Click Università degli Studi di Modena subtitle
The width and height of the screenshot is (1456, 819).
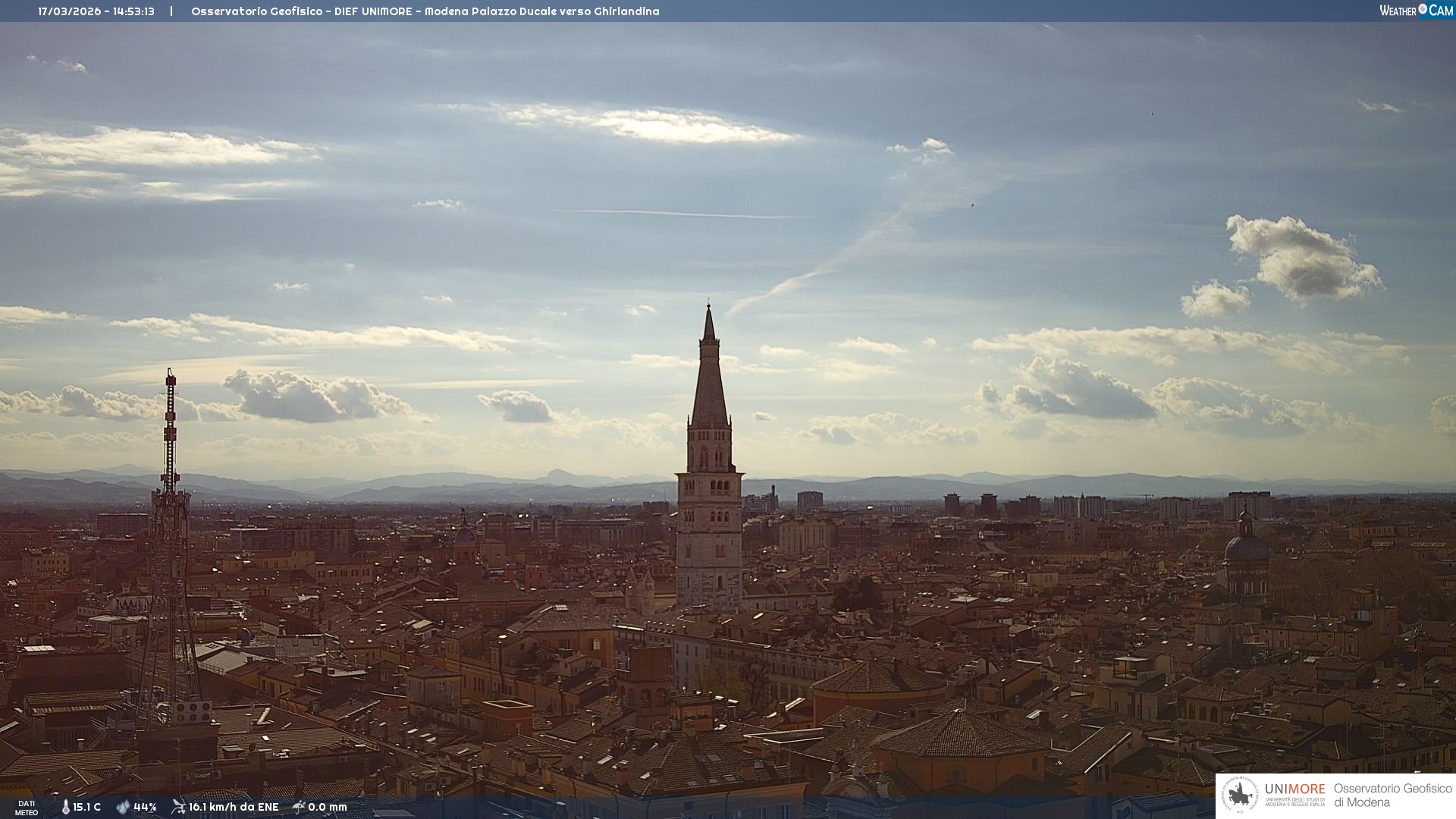tap(1294, 802)
